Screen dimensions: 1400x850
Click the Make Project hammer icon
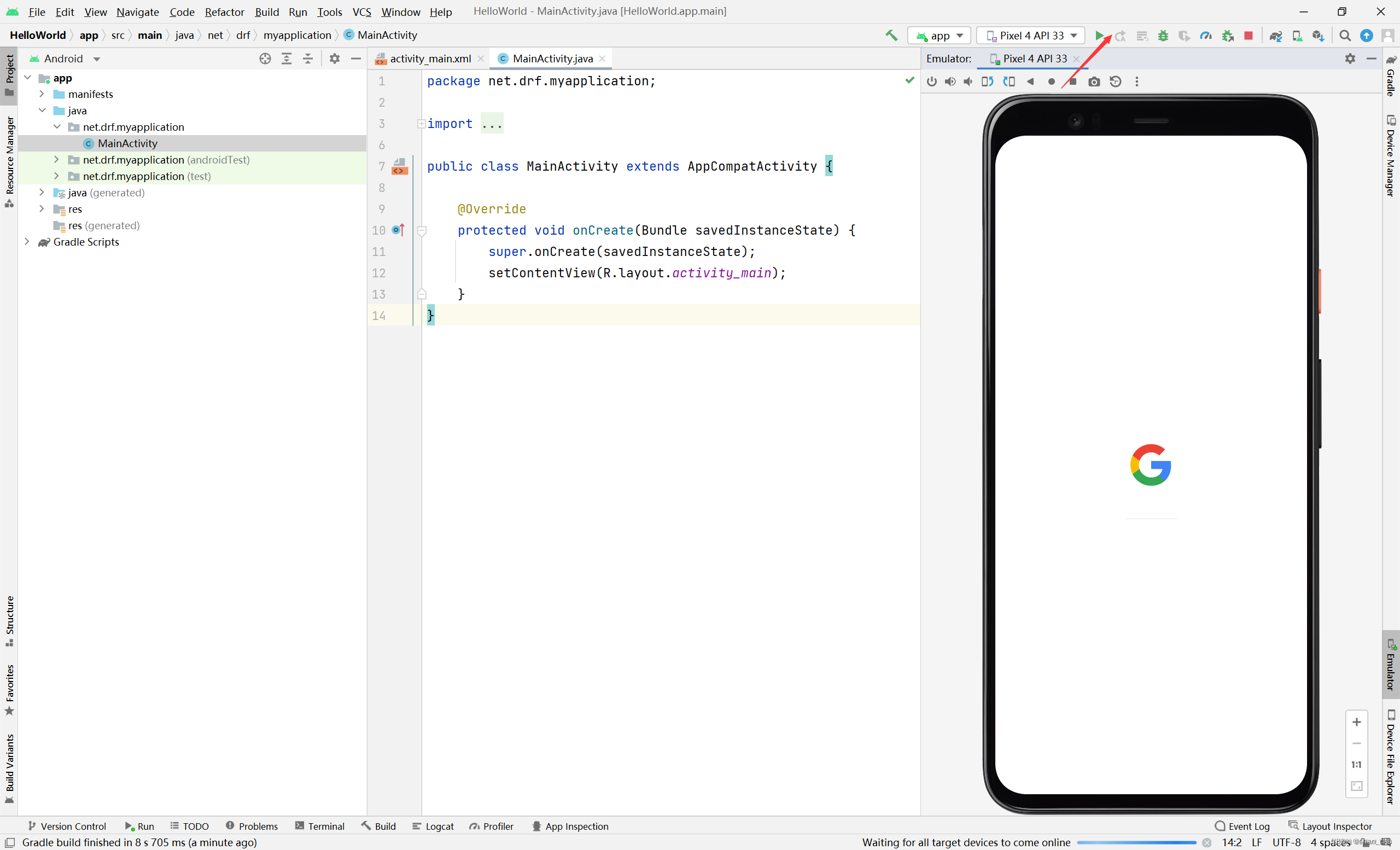pyautogui.click(x=891, y=36)
